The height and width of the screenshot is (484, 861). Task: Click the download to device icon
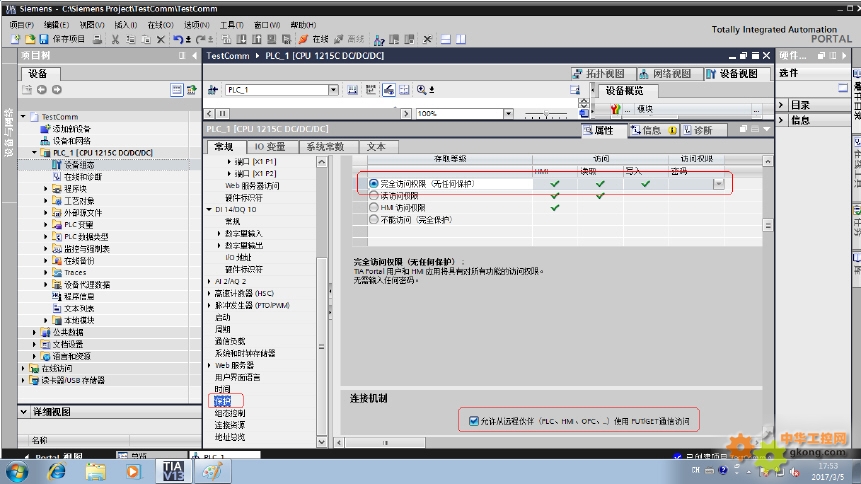pos(241,39)
